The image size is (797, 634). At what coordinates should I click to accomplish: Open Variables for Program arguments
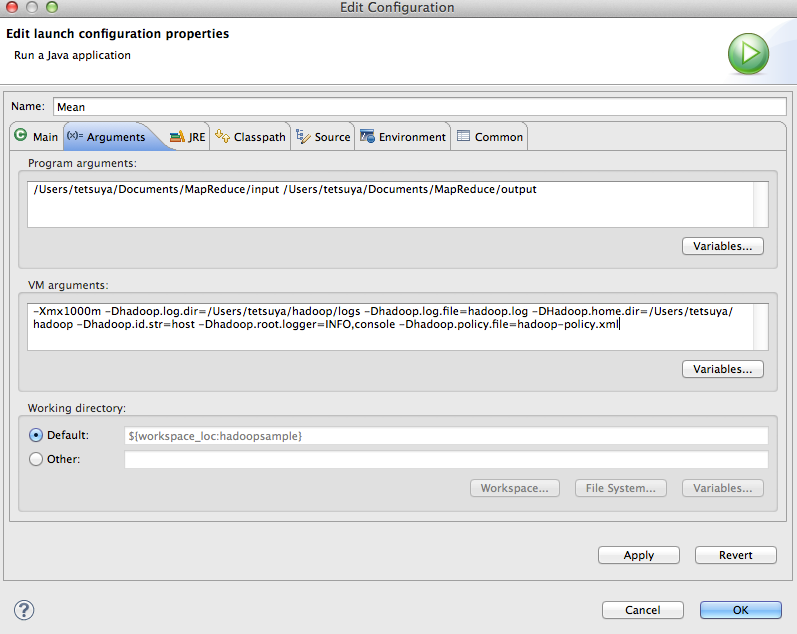[722, 246]
